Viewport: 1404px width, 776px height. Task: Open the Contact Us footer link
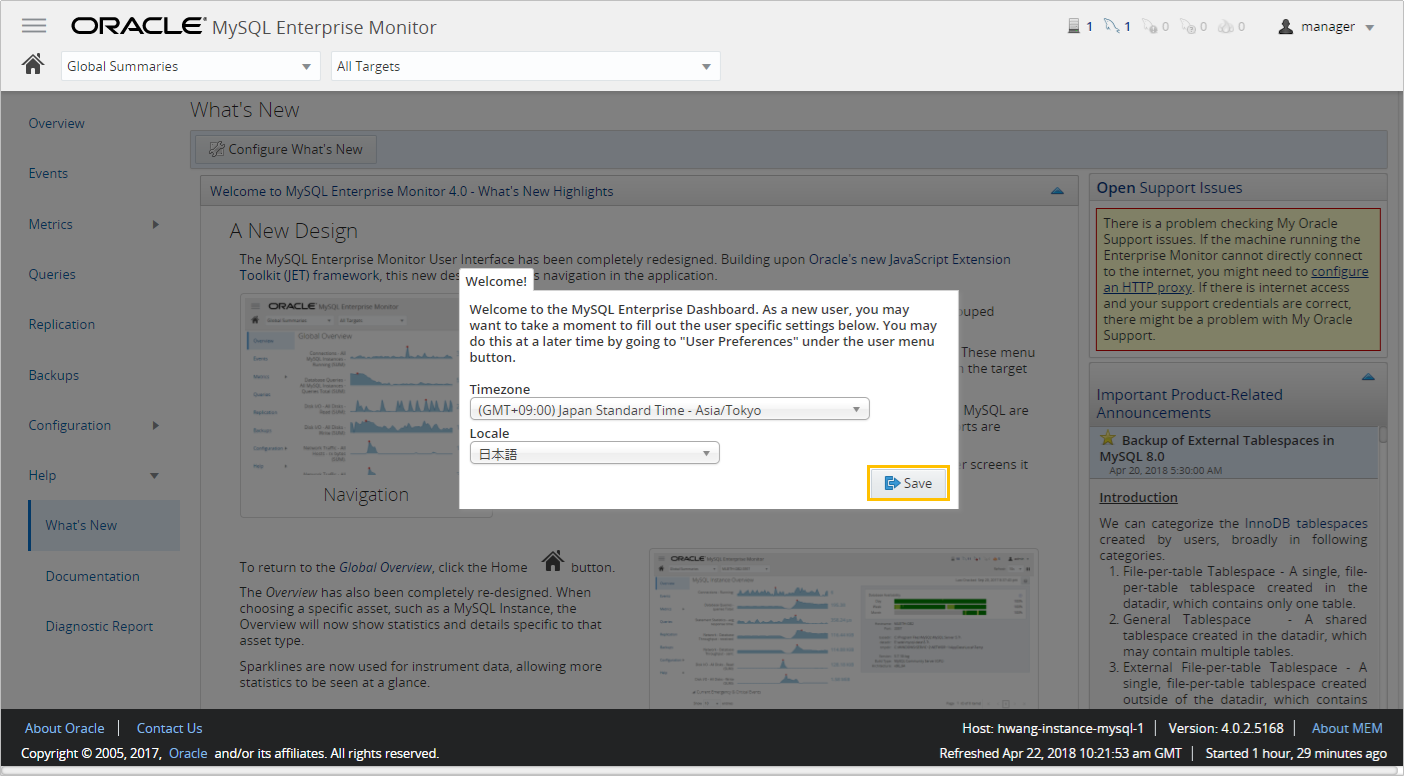pyautogui.click(x=169, y=728)
